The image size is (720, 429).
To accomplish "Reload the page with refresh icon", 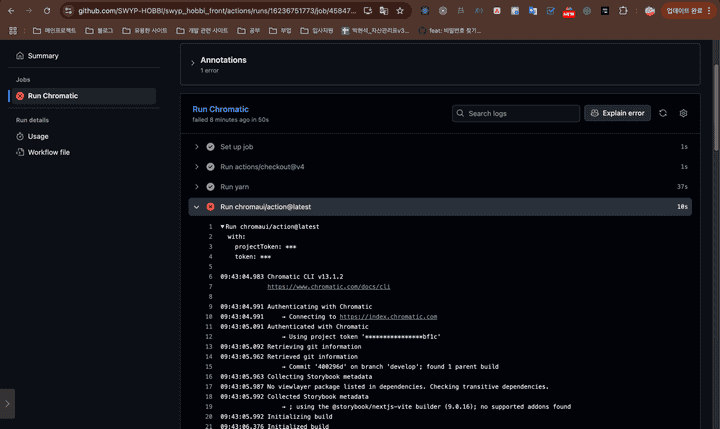I will point(47,11).
